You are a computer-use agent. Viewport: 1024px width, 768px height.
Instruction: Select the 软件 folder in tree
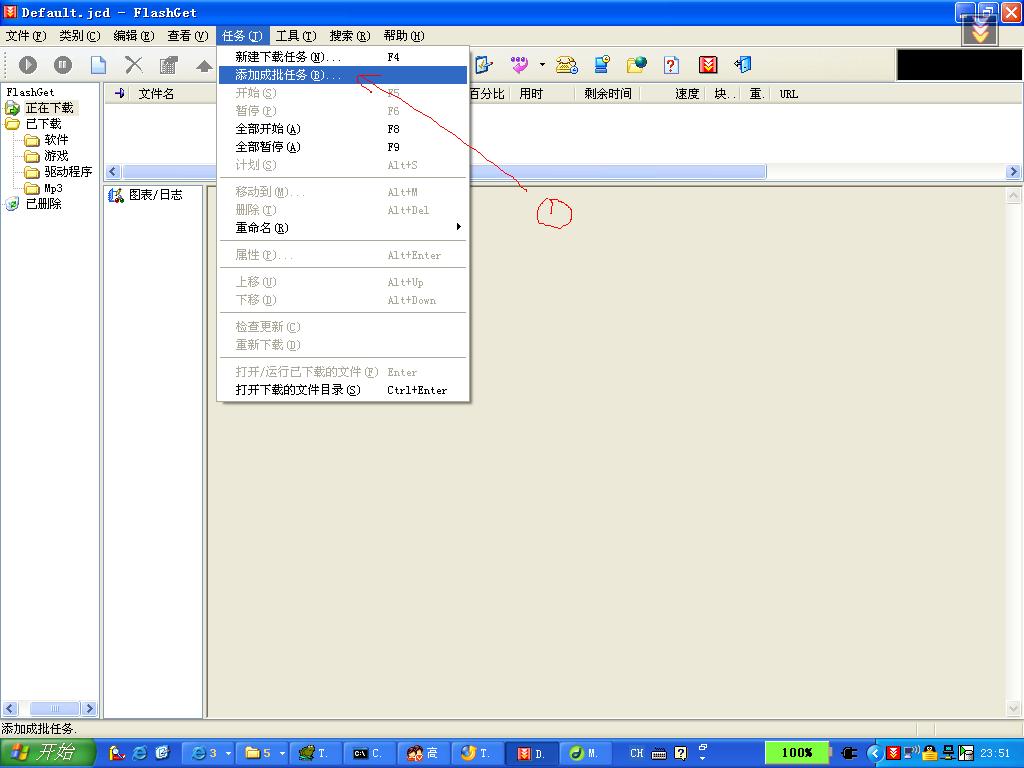pyautogui.click(x=56, y=140)
